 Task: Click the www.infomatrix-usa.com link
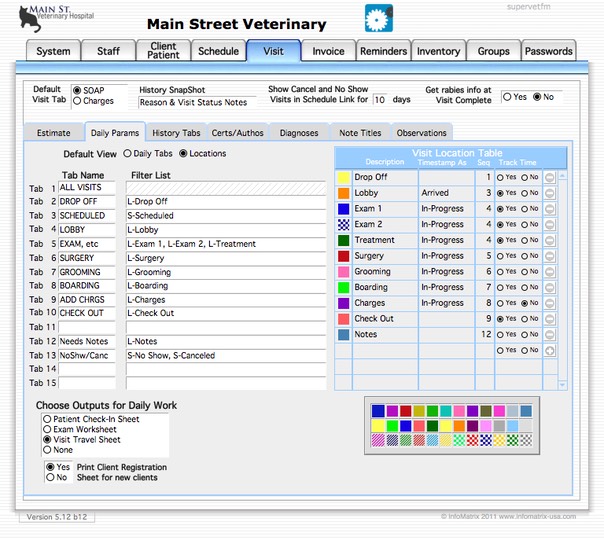[538, 517]
